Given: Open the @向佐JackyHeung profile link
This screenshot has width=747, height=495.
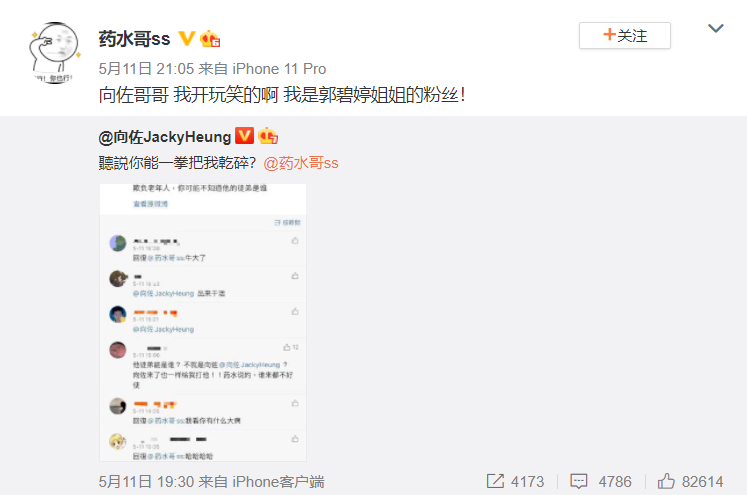Looking at the screenshot, I should 165,137.
